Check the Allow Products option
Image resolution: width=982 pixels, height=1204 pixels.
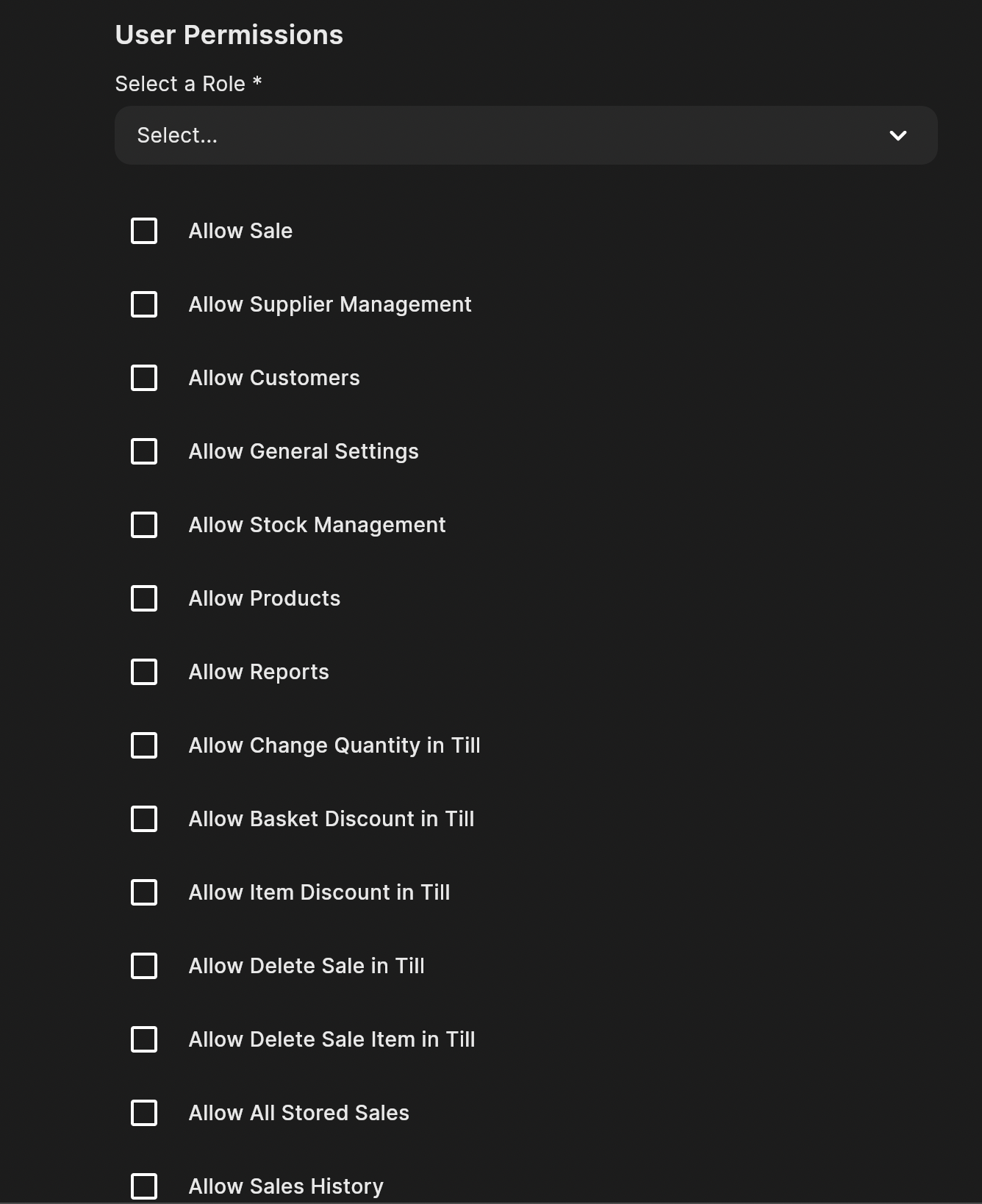[x=144, y=598]
